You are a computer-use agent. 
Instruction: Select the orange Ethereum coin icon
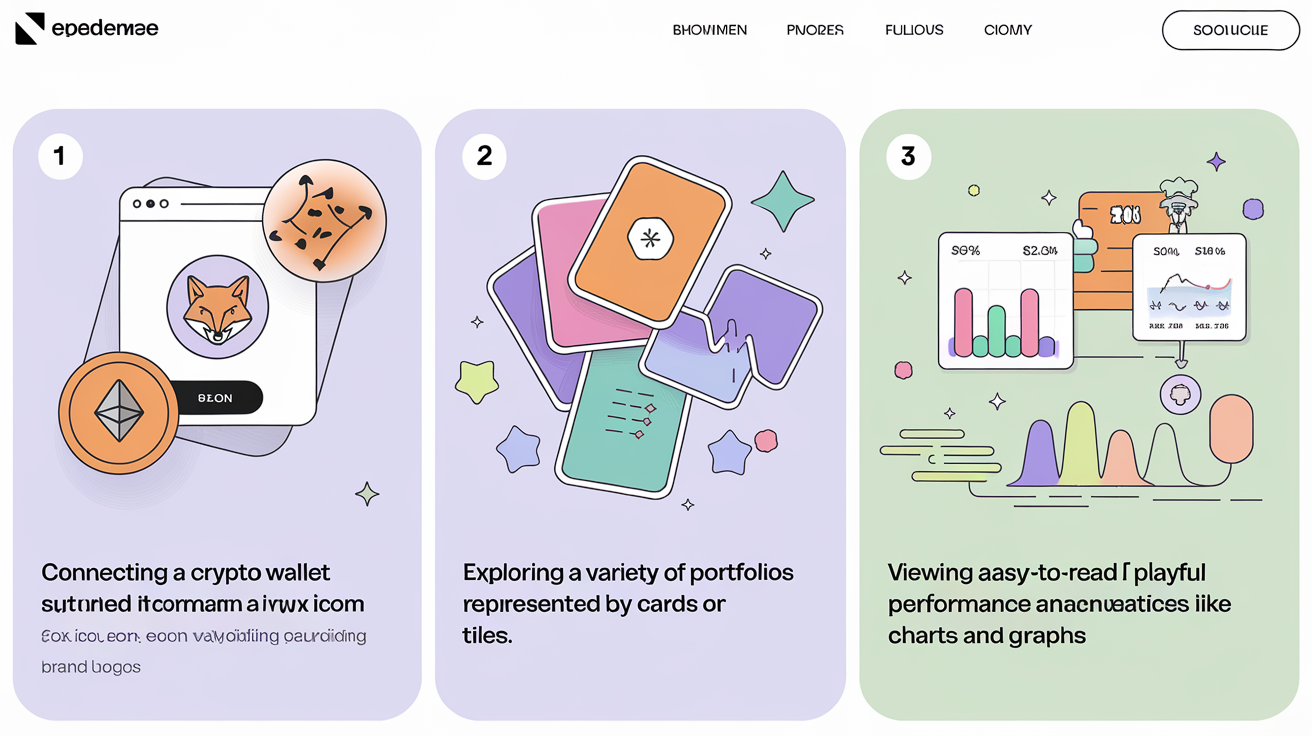pos(118,412)
